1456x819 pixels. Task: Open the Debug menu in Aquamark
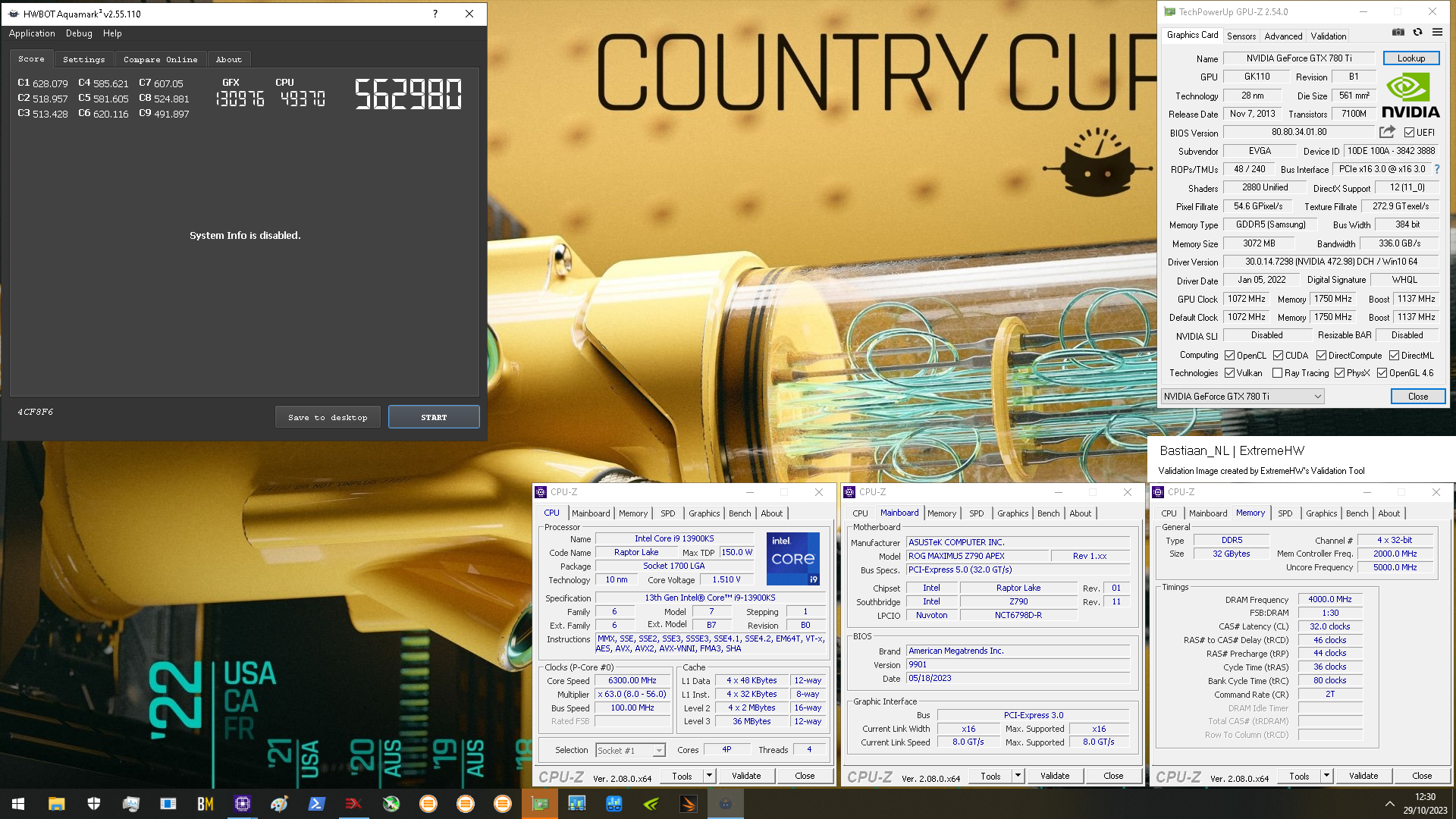pyautogui.click(x=79, y=33)
